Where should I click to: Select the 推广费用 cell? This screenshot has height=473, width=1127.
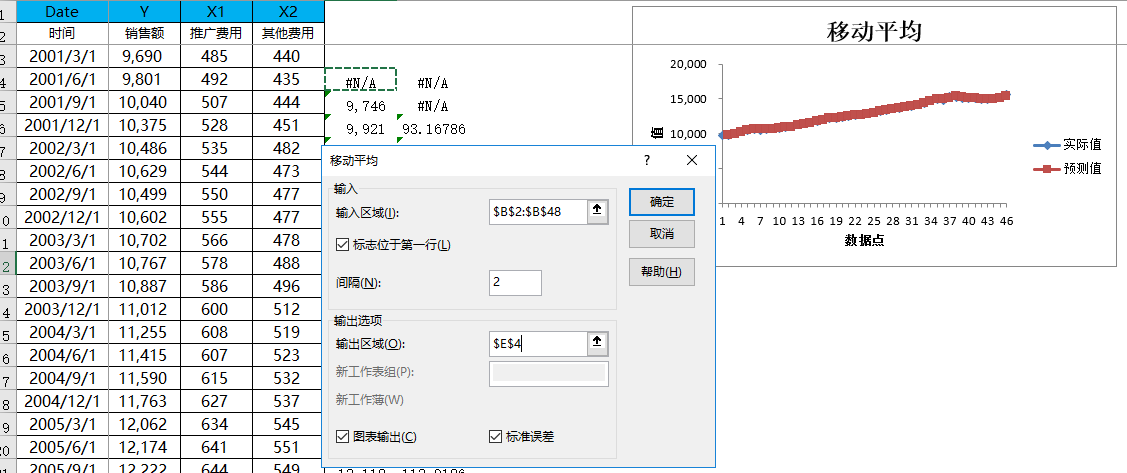pos(216,33)
